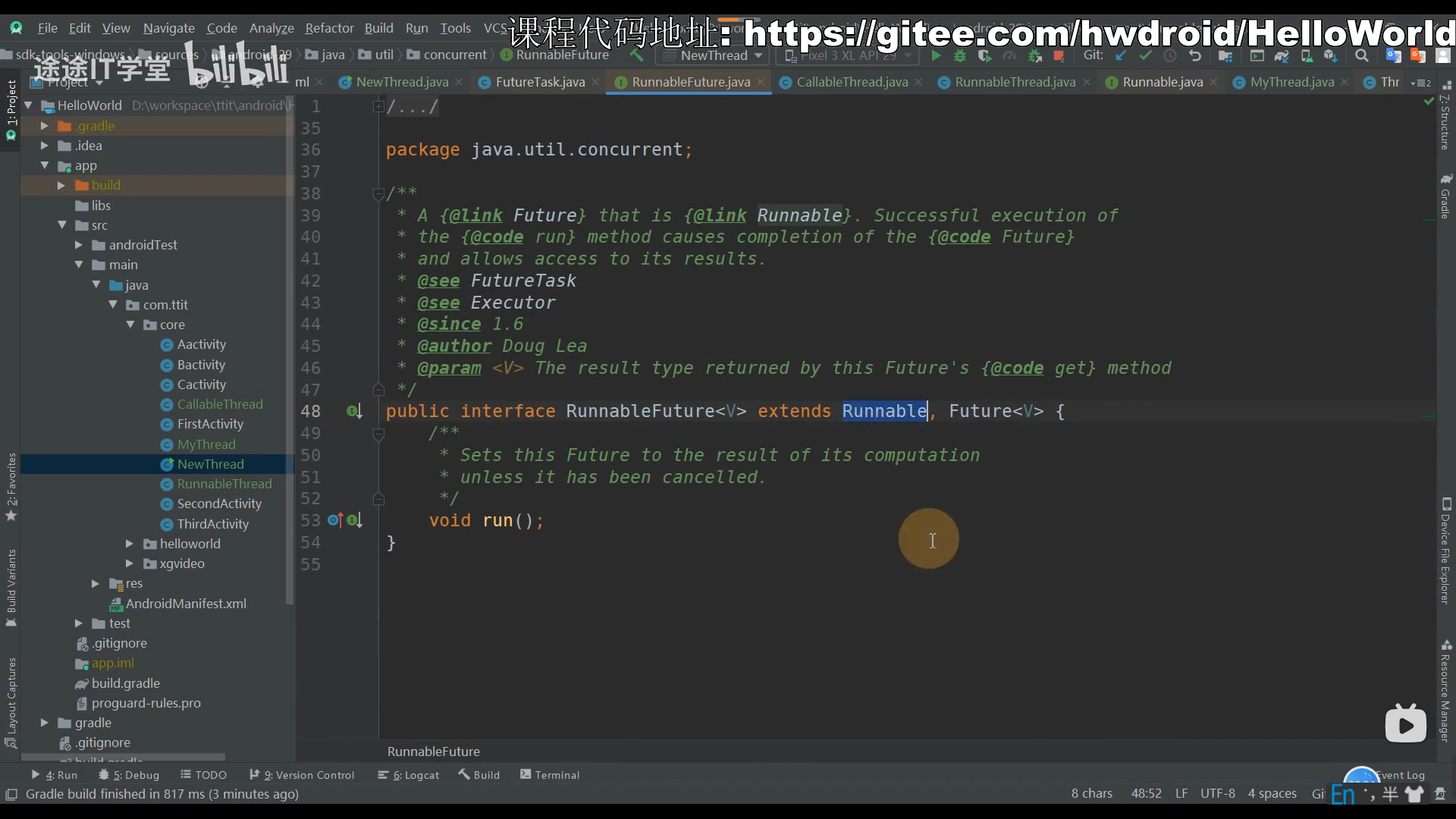Click the project panel horizontal scrollbar
The width and height of the screenshot is (1456, 819).
123,757
